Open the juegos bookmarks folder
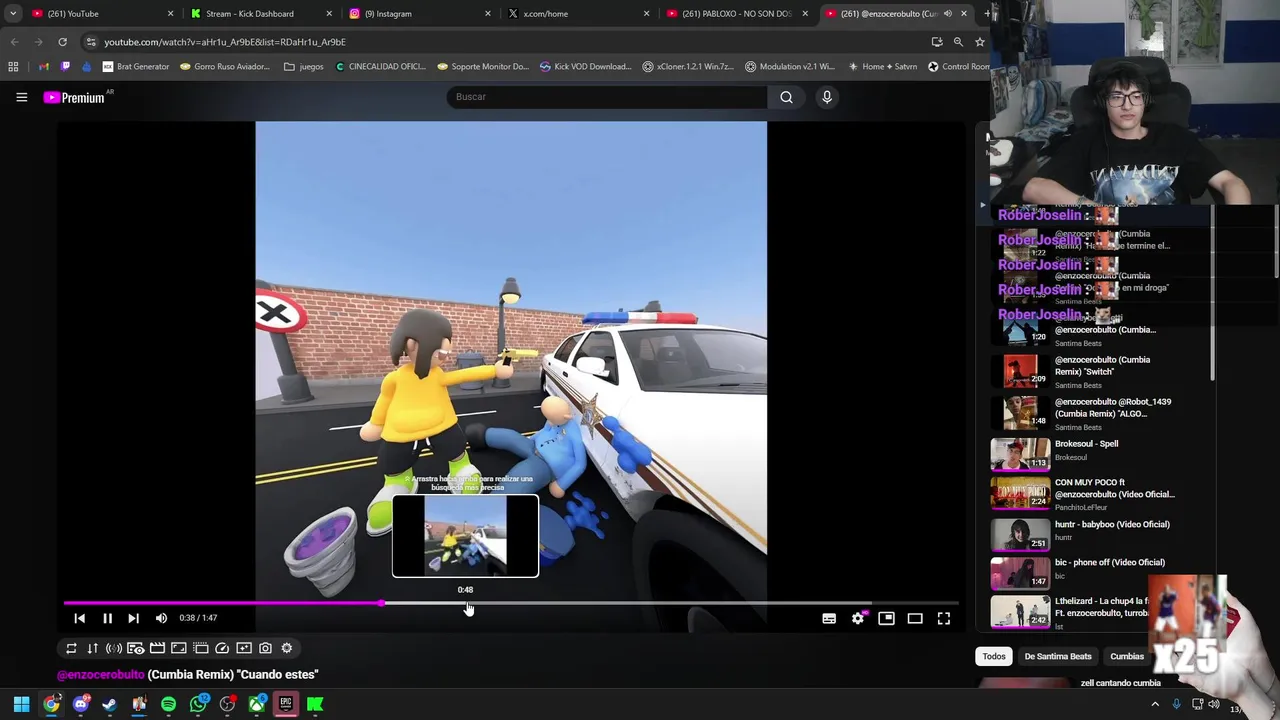1280x720 pixels. point(304,67)
